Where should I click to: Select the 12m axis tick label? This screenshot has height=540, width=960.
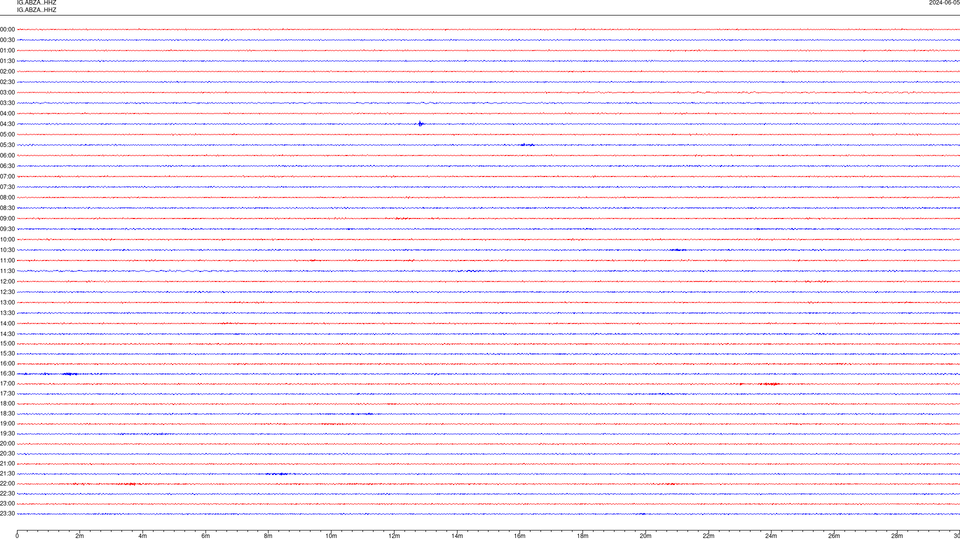[394, 536]
